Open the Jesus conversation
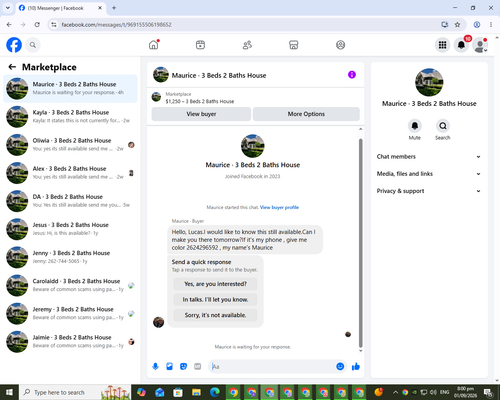Screen dimensions: 500x400 (x=70, y=229)
